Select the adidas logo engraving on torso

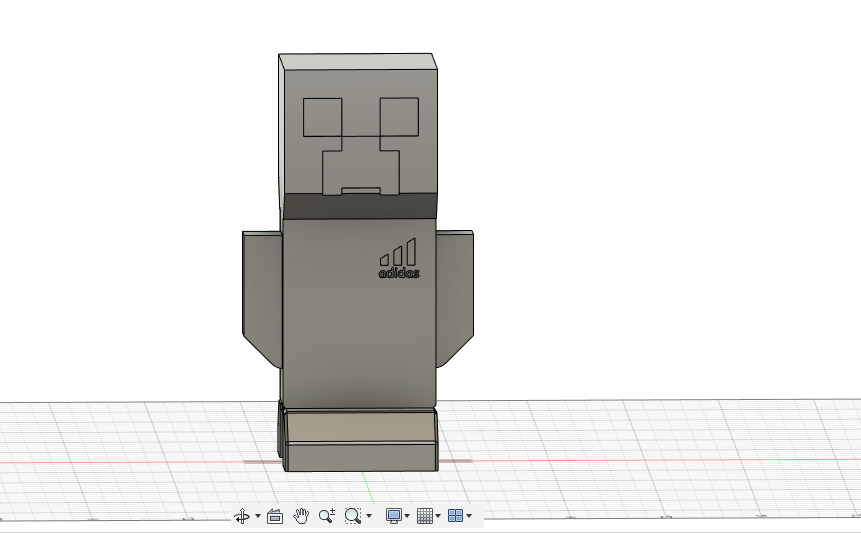399,259
